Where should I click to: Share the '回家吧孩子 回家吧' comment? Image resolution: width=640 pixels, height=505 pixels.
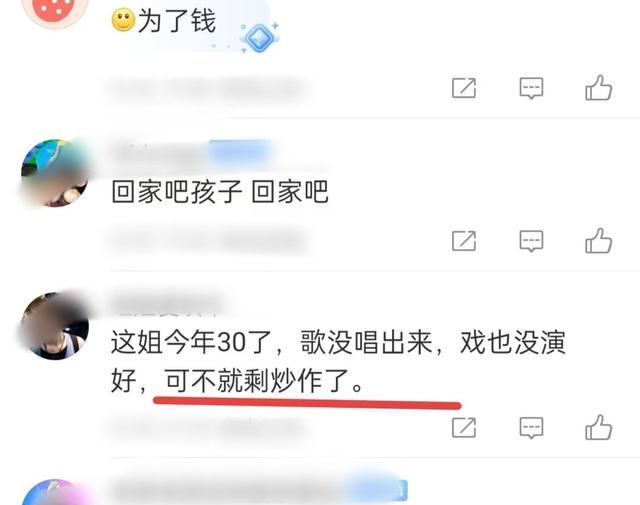point(464,241)
